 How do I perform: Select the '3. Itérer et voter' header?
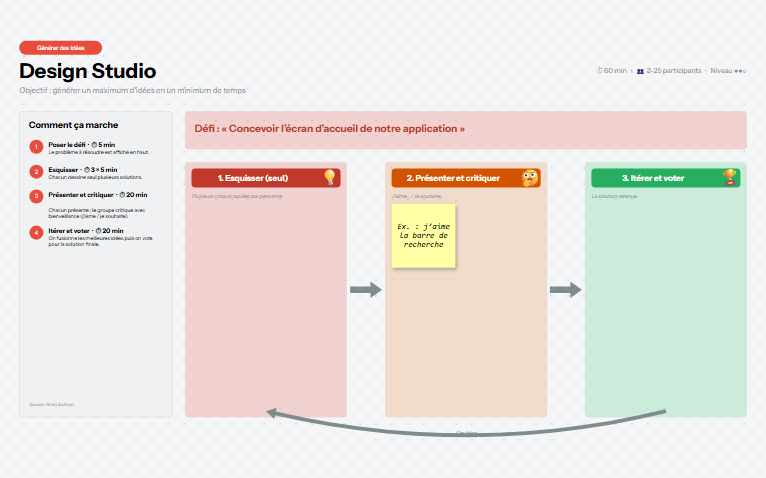(665, 178)
